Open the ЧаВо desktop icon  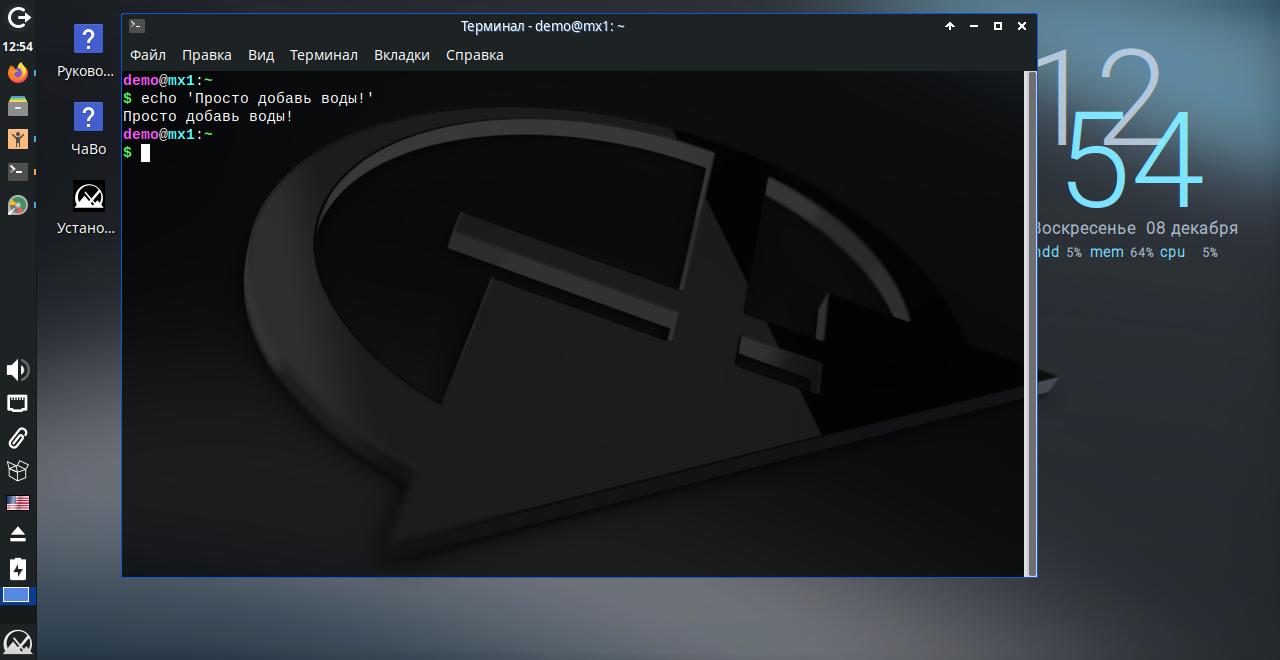point(88,130)
